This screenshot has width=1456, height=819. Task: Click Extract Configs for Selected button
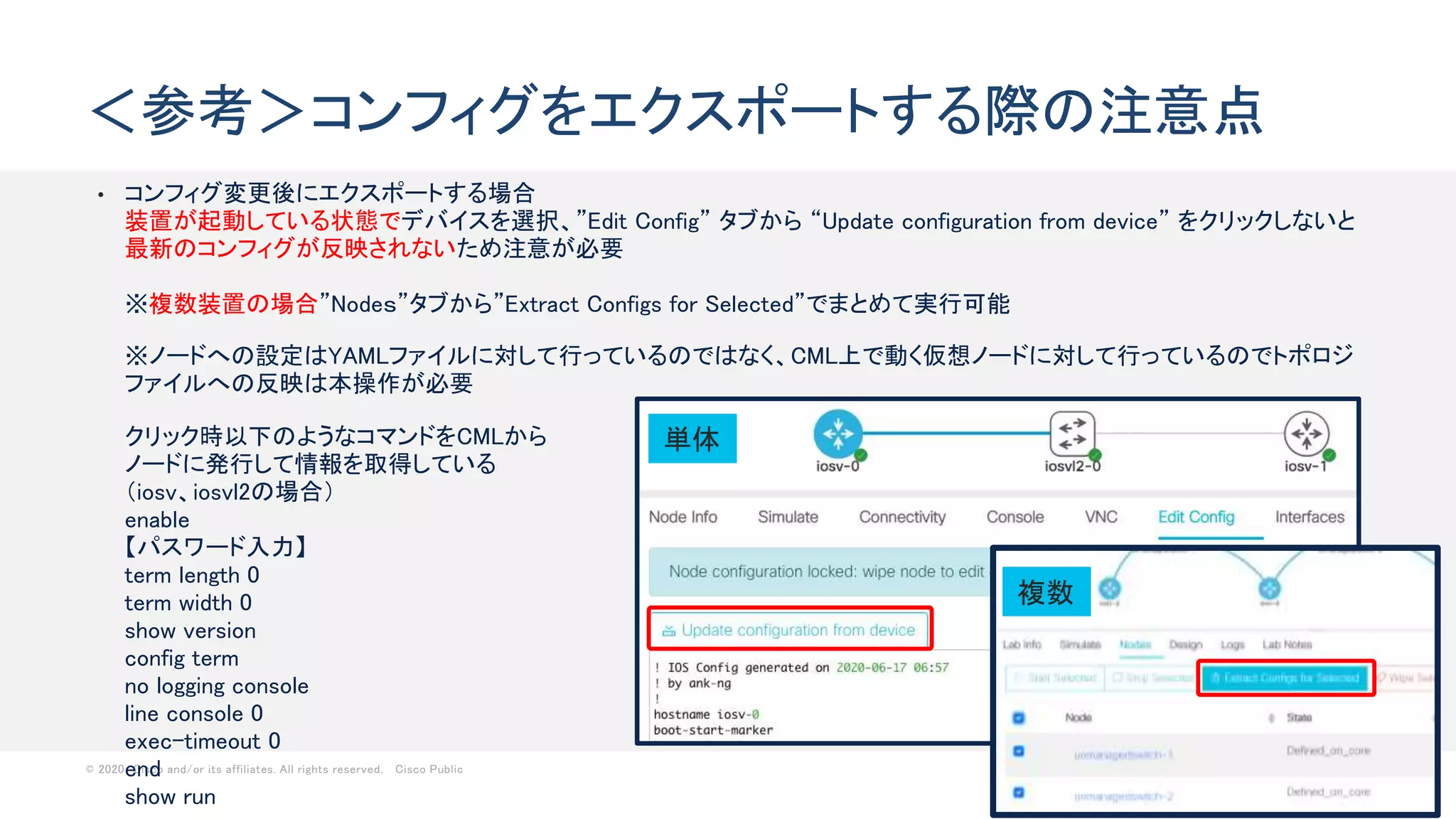click(x=1285, y=678)
